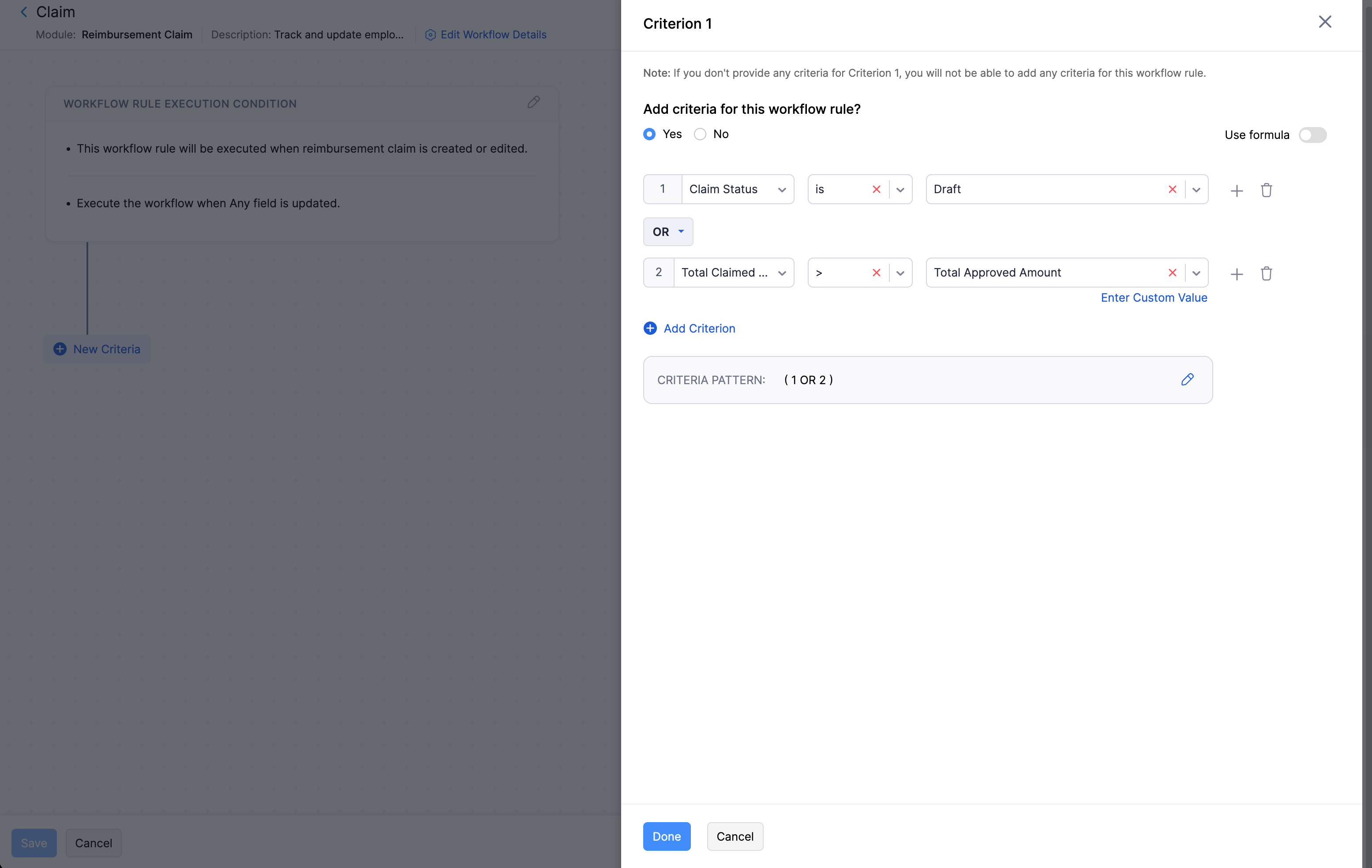
Task: Click the (1 OR 2) criteria pattern text
Action: [x=809, y=380]
